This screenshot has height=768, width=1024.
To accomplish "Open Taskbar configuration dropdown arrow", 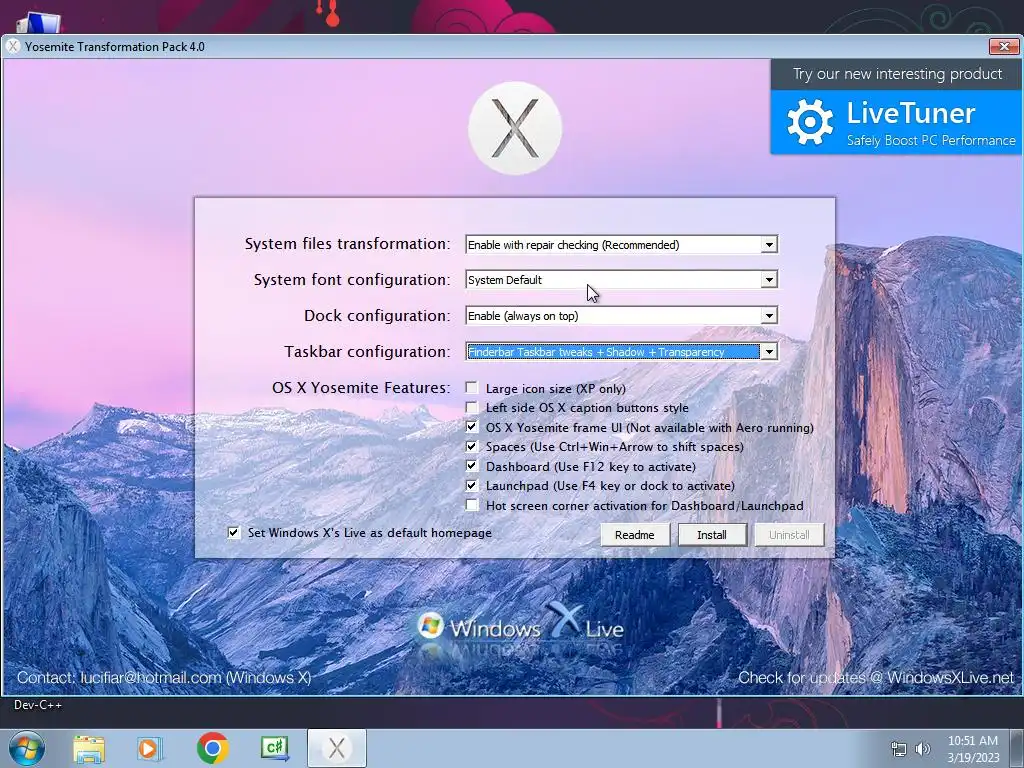I will coord(769,352).
